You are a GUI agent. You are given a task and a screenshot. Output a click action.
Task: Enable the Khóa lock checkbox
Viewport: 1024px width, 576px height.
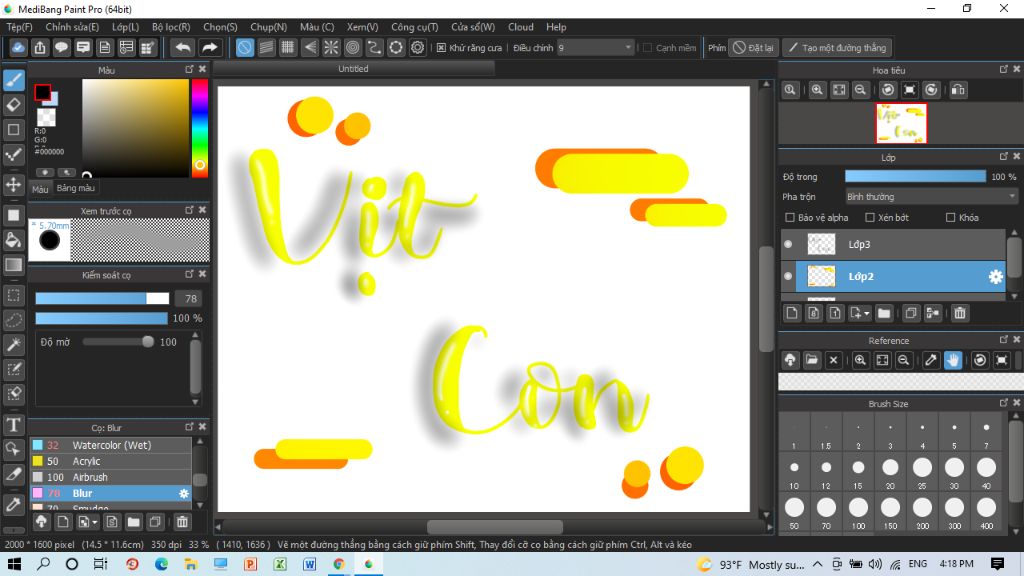951,217
